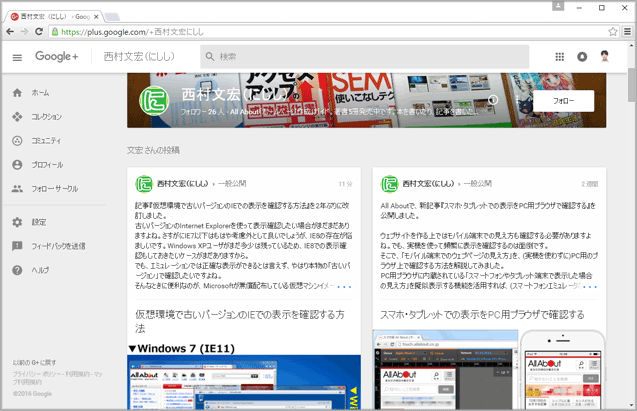Click the scrollbar down arrow
This screenshot has height=411, width=637.
(x=632, y=405)
